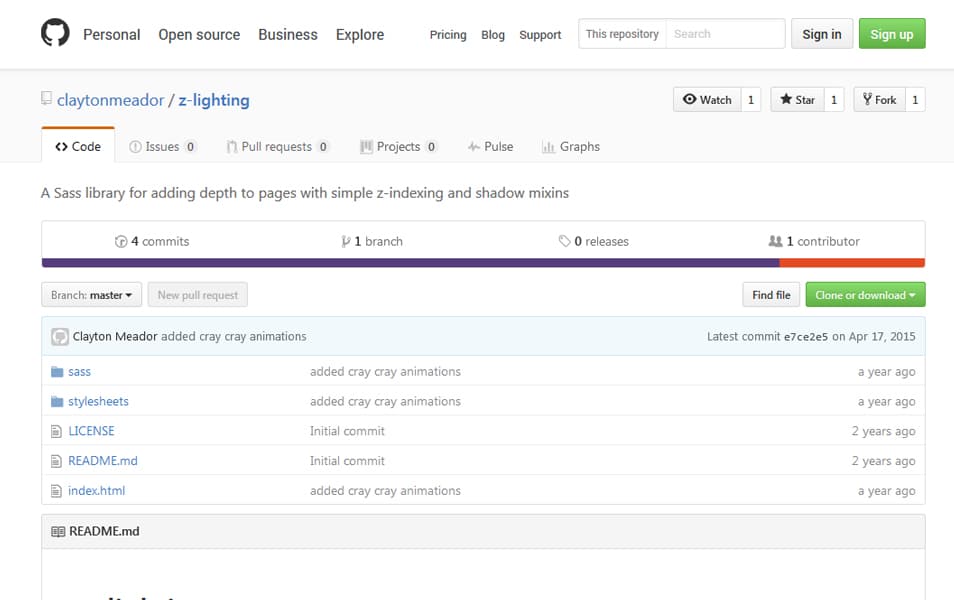
Task: Open the Business menu item
Action: point(288,35)
